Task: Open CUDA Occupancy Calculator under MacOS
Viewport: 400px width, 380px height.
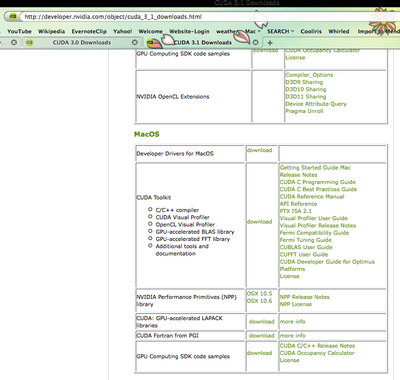Action: pyautogui.click(x=317, y=353)
